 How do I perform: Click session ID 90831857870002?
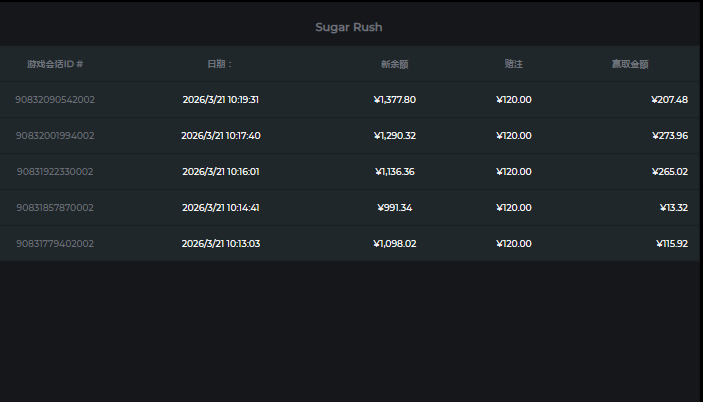[x=55, y=208]
